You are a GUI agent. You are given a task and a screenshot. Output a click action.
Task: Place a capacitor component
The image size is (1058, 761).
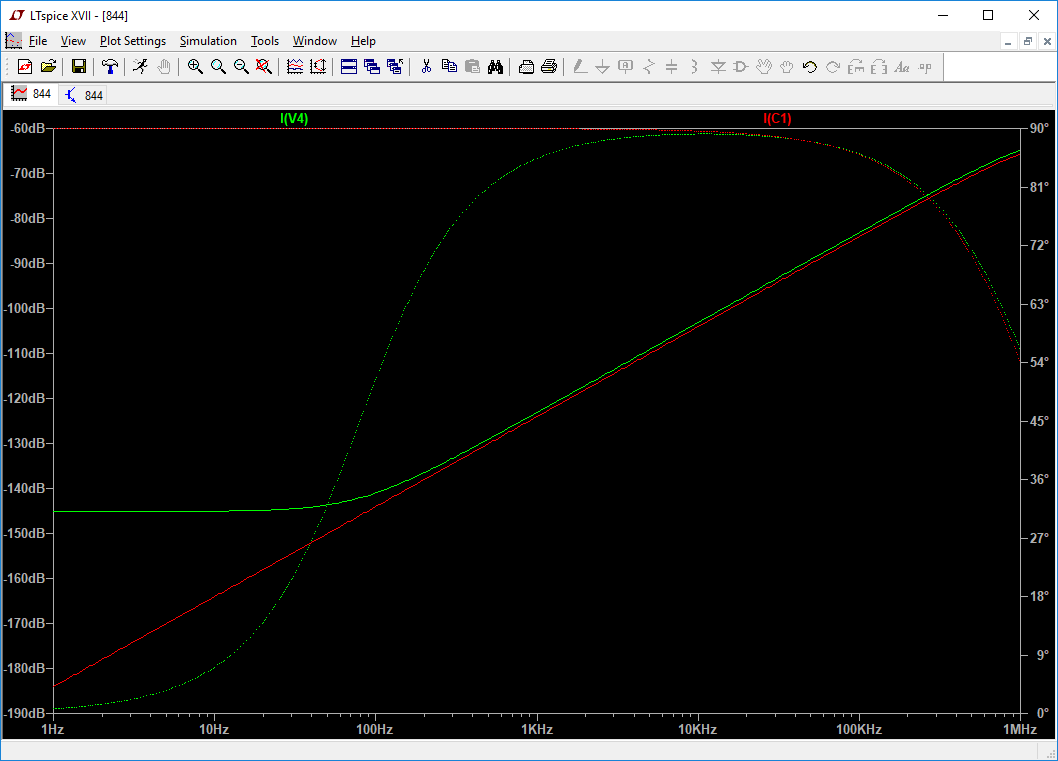(x=672, y=67)
